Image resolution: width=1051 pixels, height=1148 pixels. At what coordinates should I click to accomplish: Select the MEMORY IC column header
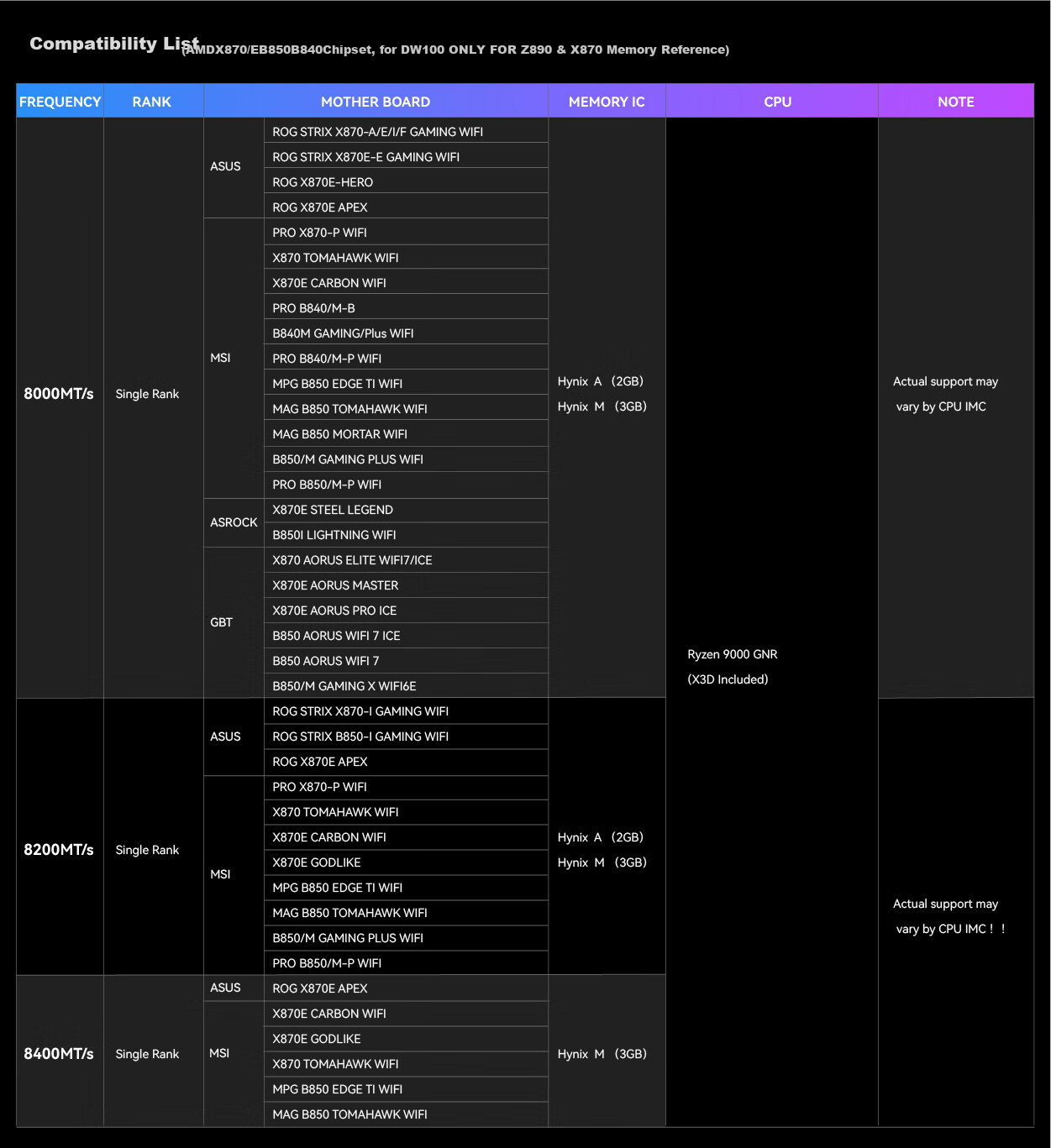click(607, 102)
